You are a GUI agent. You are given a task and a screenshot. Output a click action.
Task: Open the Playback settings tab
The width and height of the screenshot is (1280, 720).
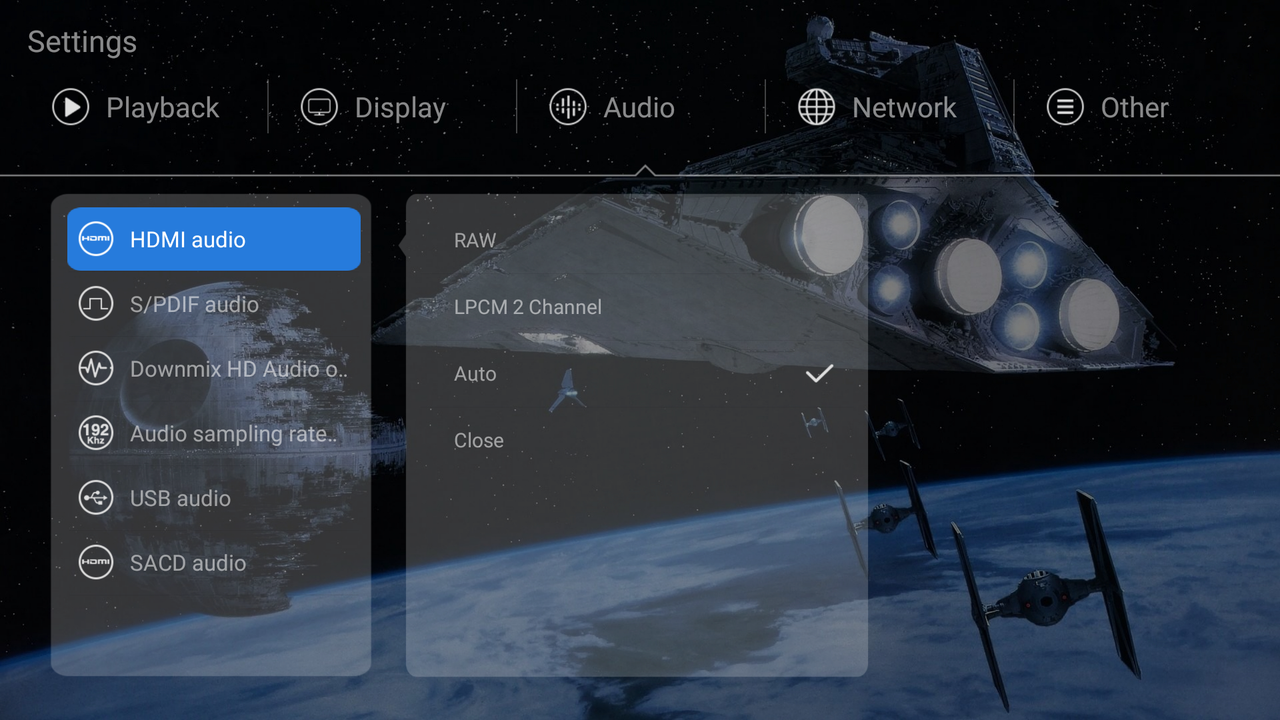point(135,107)
